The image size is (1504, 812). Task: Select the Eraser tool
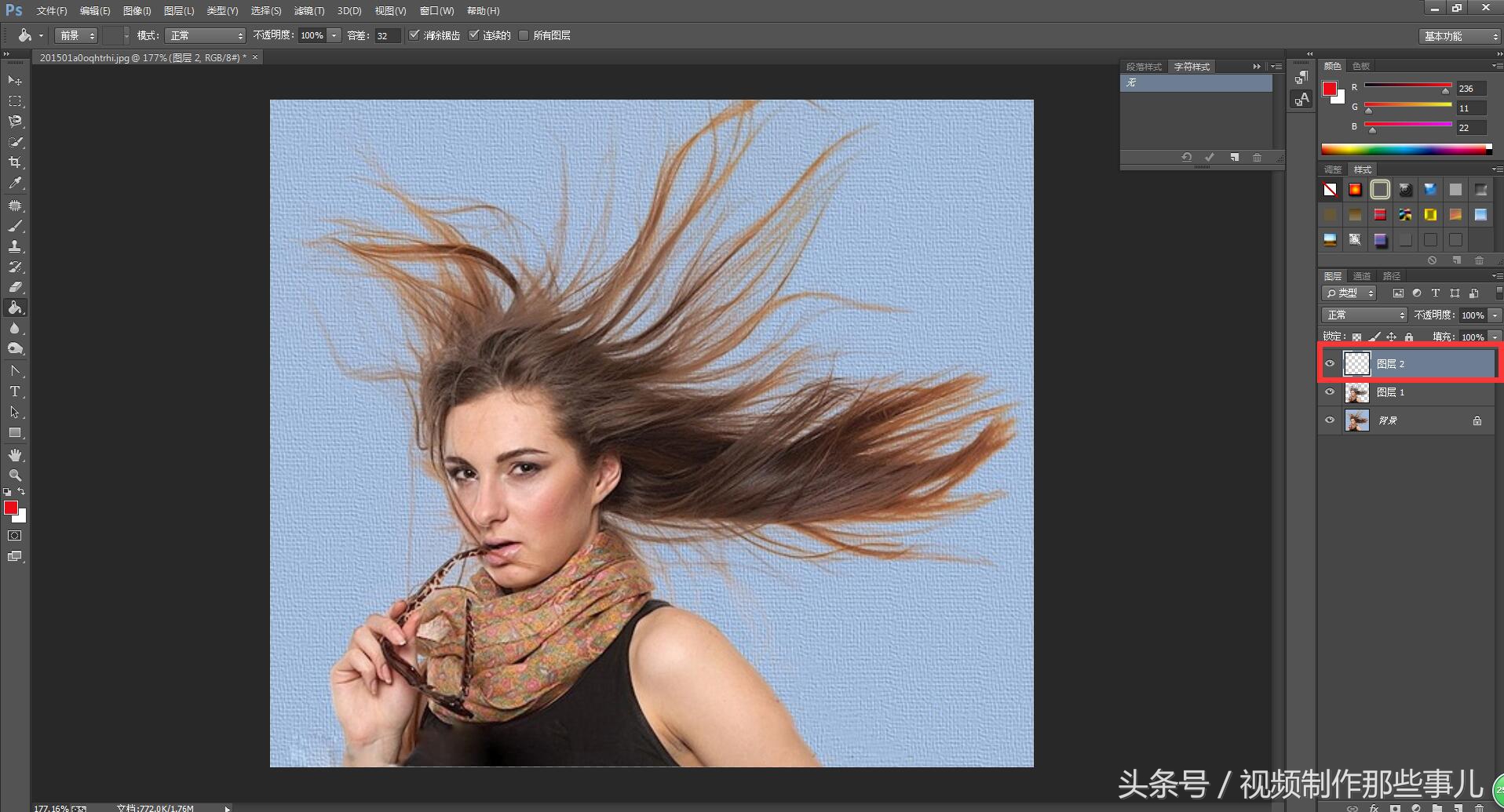tap(15, 287)
